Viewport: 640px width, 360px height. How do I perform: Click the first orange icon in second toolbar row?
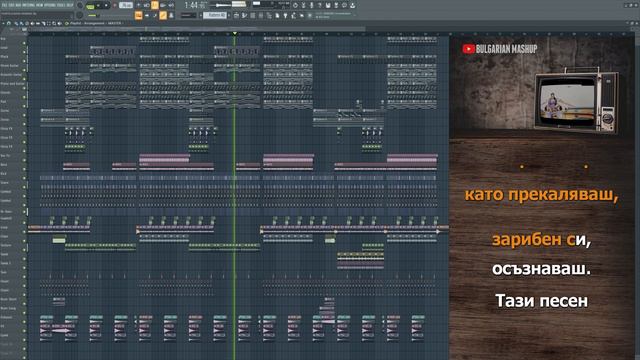(x=139, y=15)
